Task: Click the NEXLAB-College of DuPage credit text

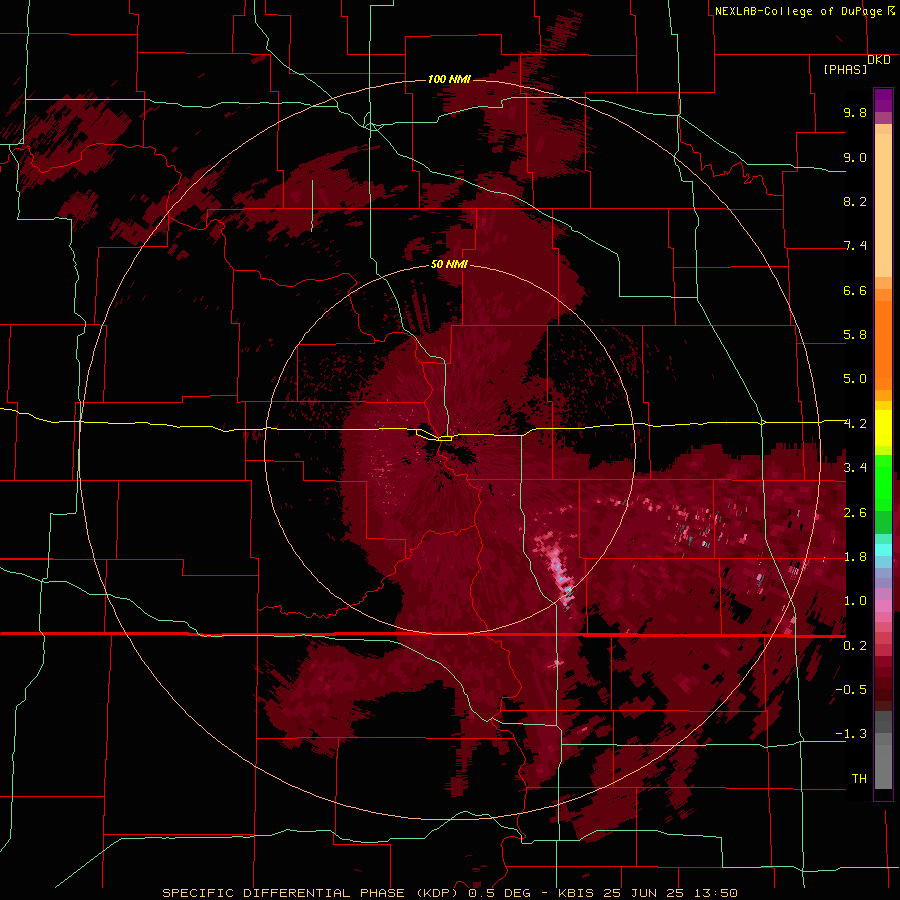Action: (800, 11)
